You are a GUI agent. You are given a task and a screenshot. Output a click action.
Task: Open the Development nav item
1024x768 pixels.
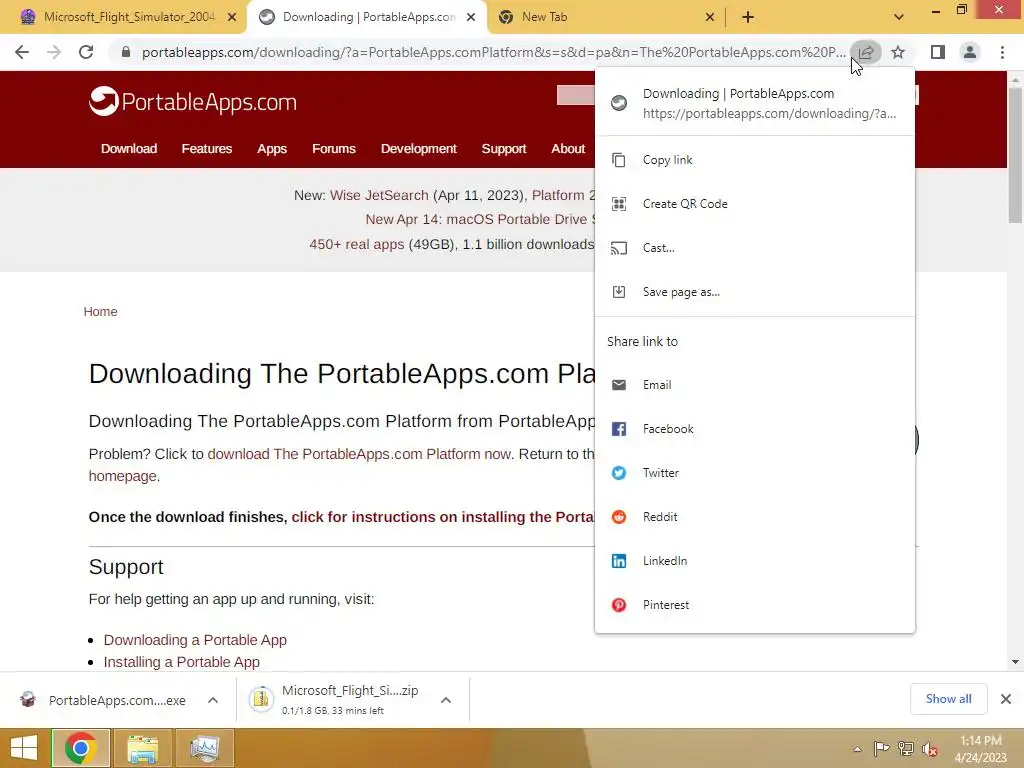pyautogui.click(x=419, y=149)
